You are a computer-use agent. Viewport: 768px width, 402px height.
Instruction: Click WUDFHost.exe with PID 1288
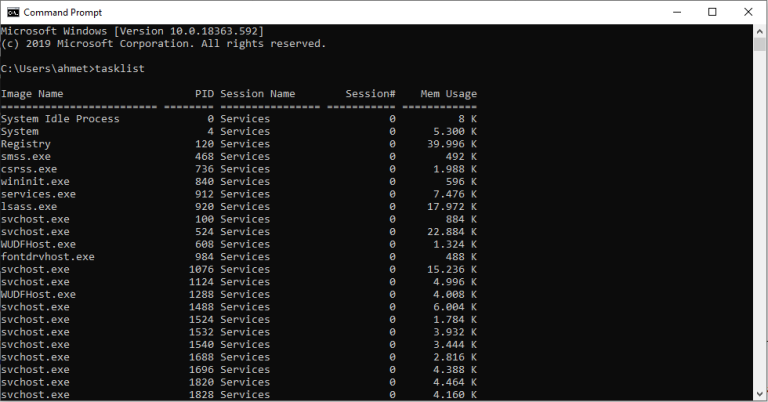(38, 295)
